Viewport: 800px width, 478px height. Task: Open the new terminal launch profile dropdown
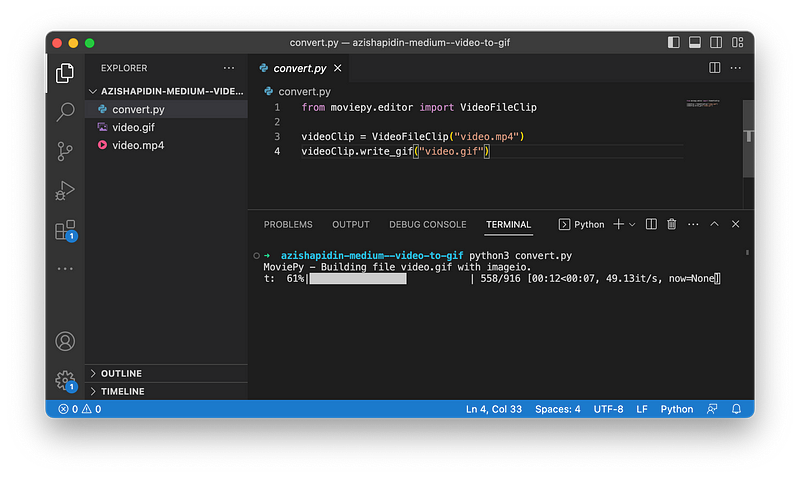(632, 224)
